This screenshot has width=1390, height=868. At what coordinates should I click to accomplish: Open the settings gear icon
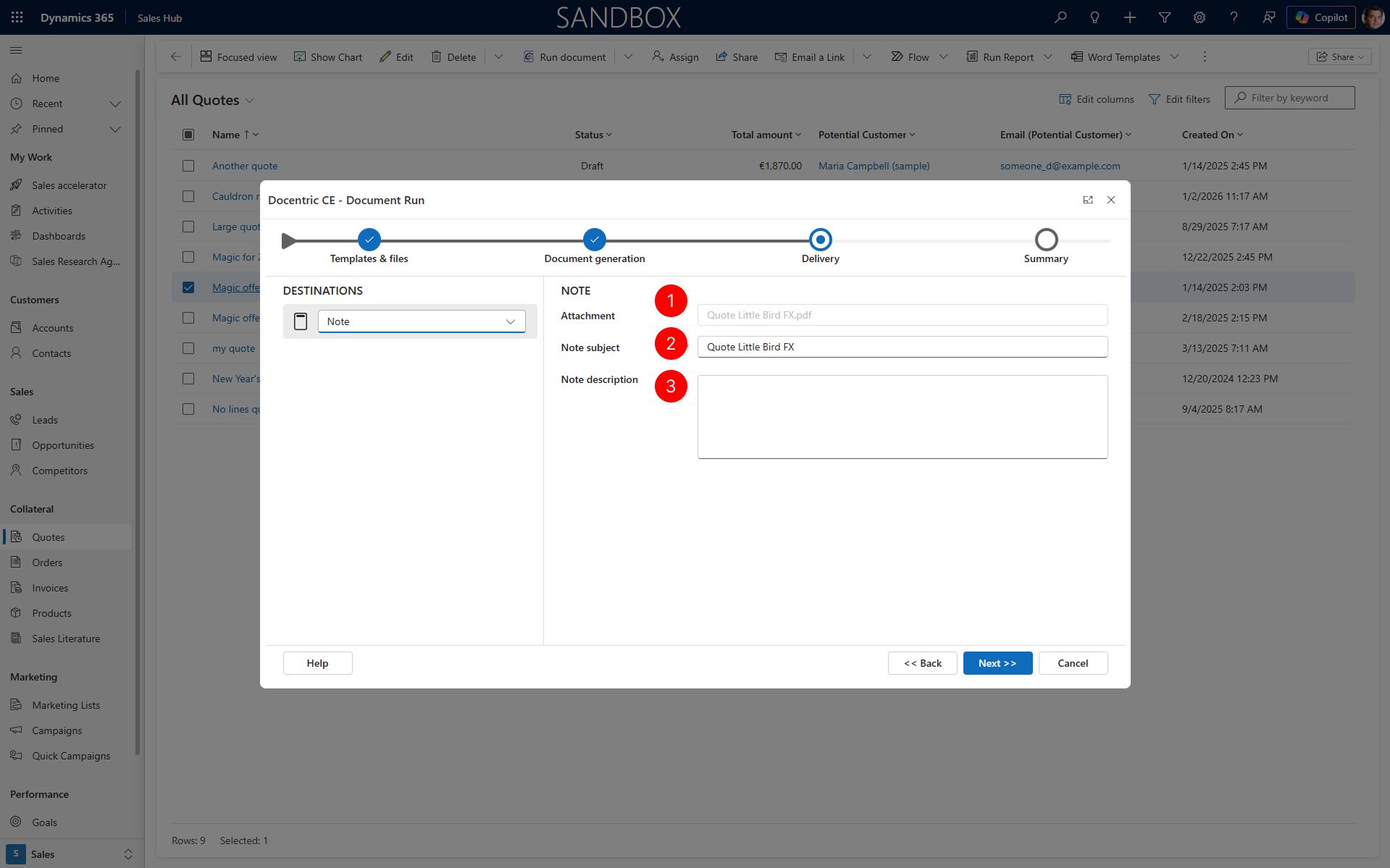tap(1199, 17)
